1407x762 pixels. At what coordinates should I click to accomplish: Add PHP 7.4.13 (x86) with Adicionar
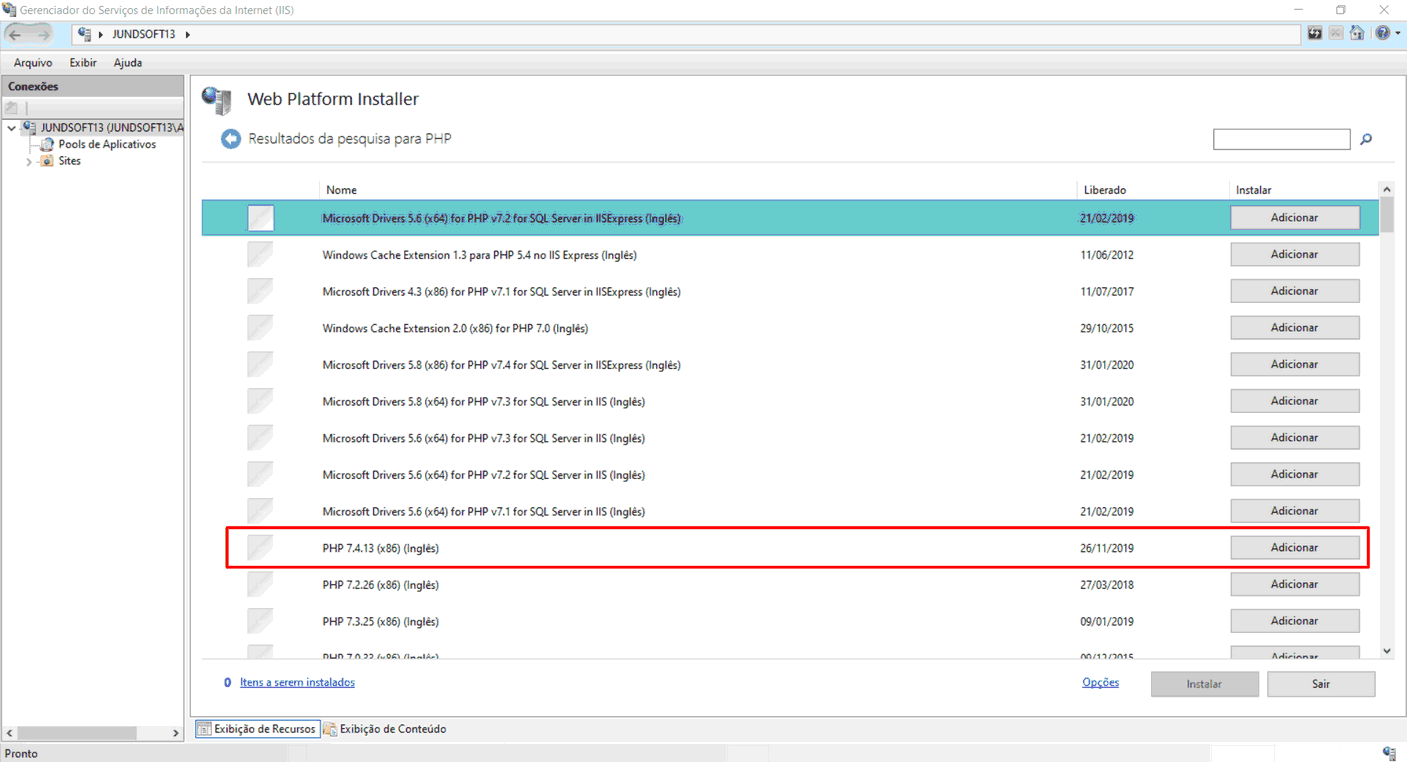click(x=1294, y=548)
